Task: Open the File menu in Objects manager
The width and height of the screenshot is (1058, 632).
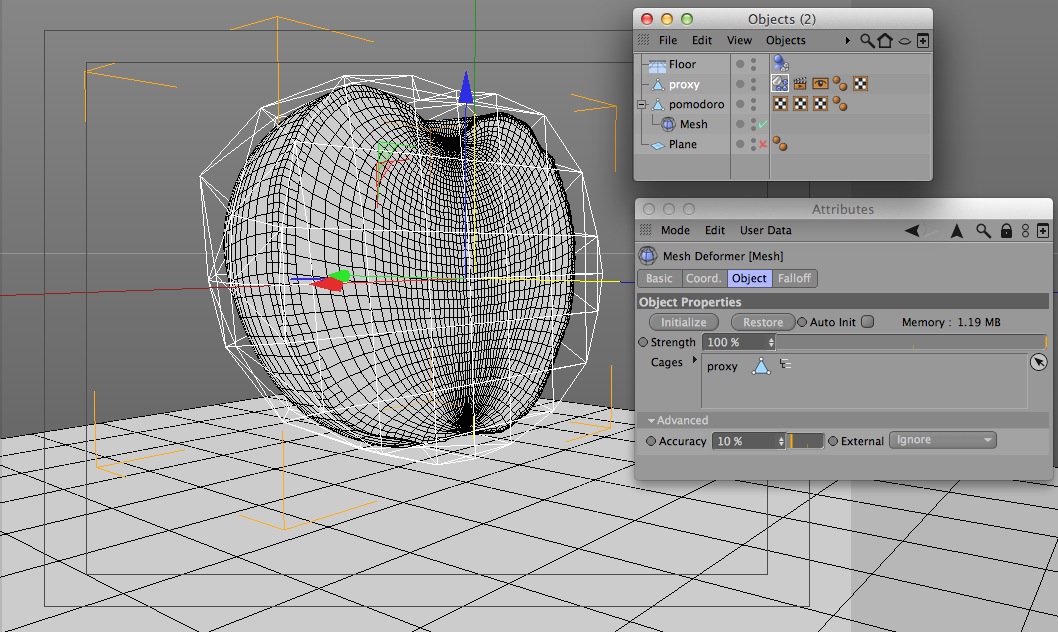Action: 667,40
